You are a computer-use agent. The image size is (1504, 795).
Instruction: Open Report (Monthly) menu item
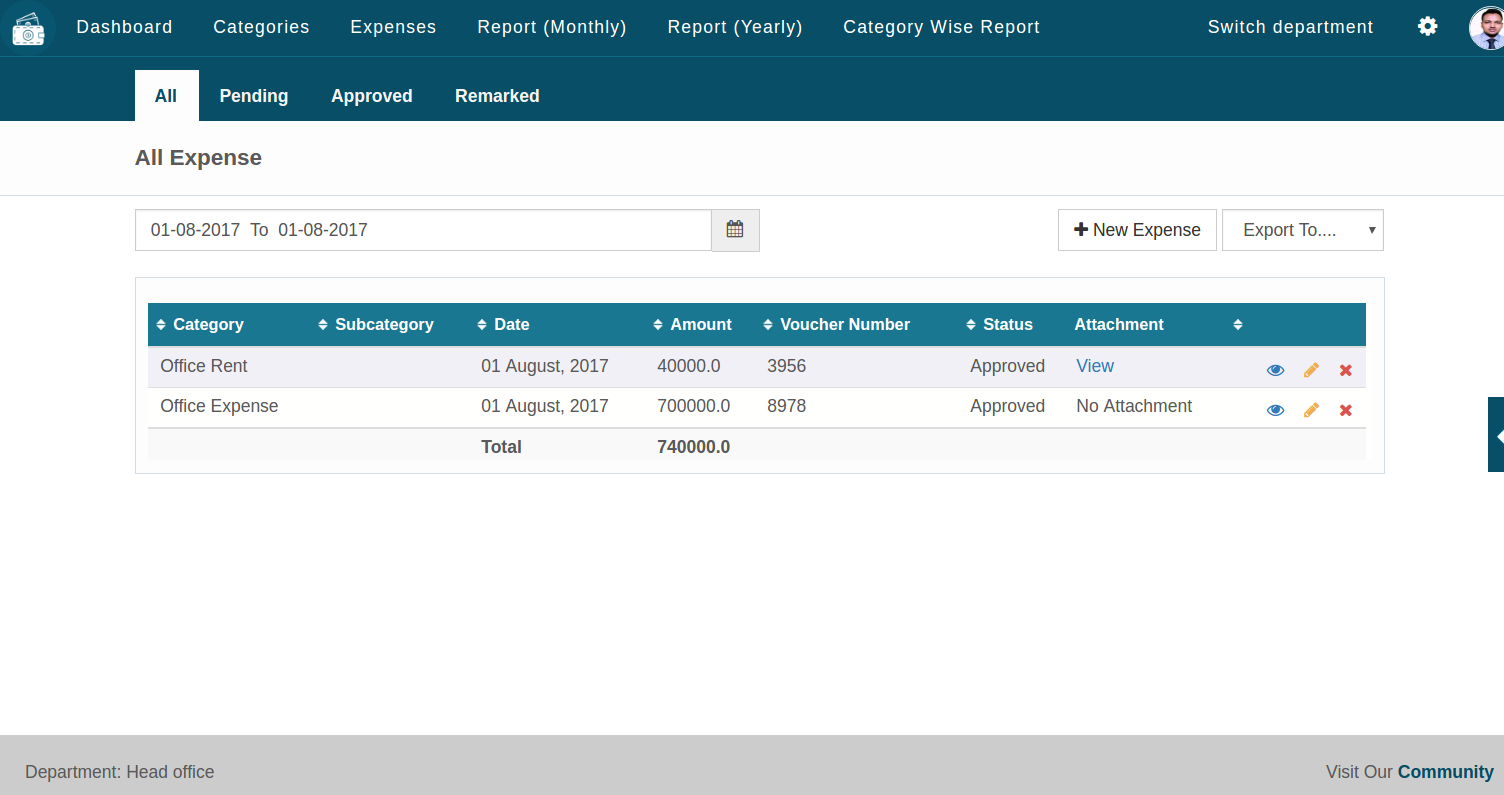point(551,27)
